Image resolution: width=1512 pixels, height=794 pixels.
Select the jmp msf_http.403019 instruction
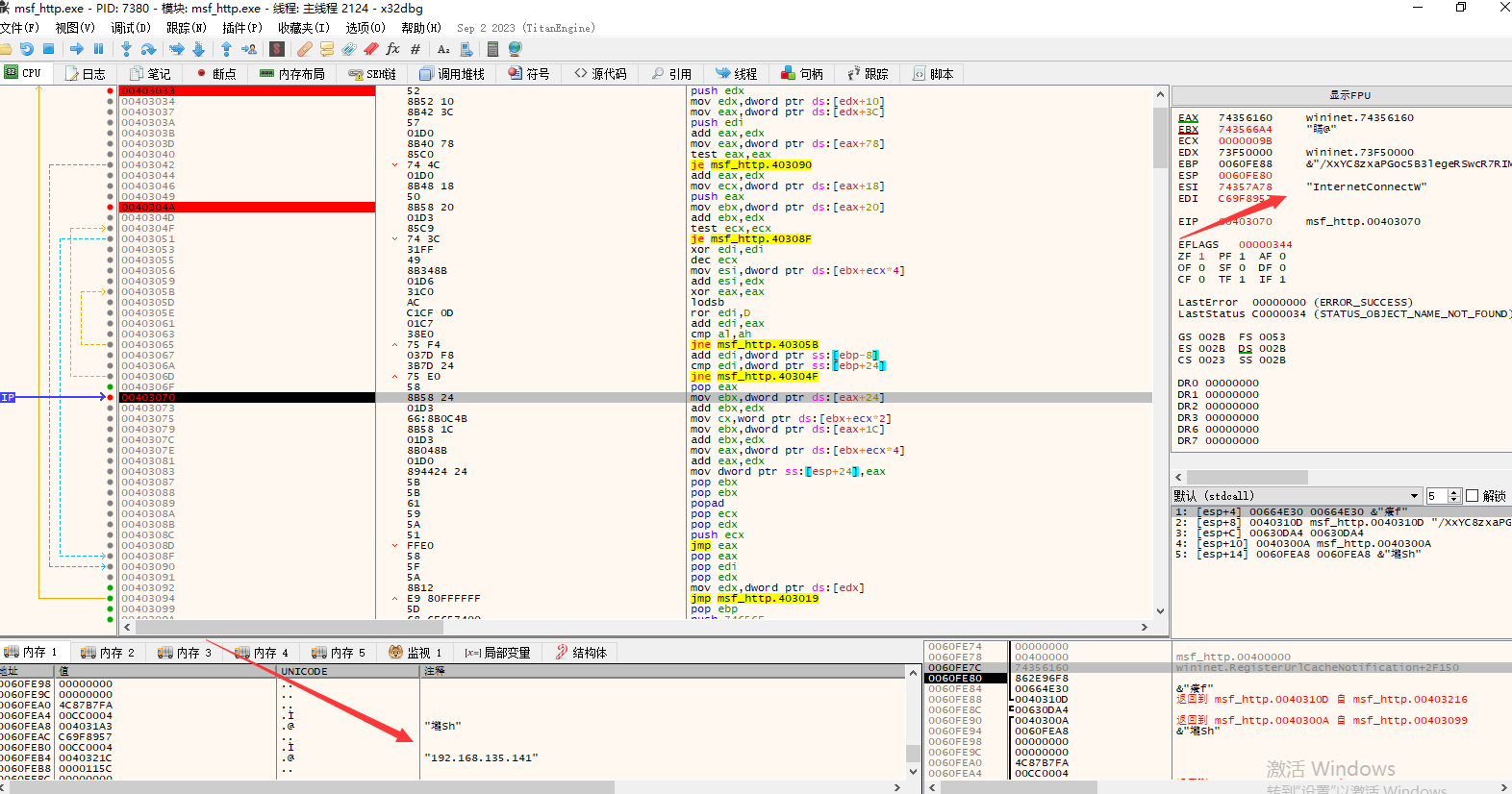754,599
